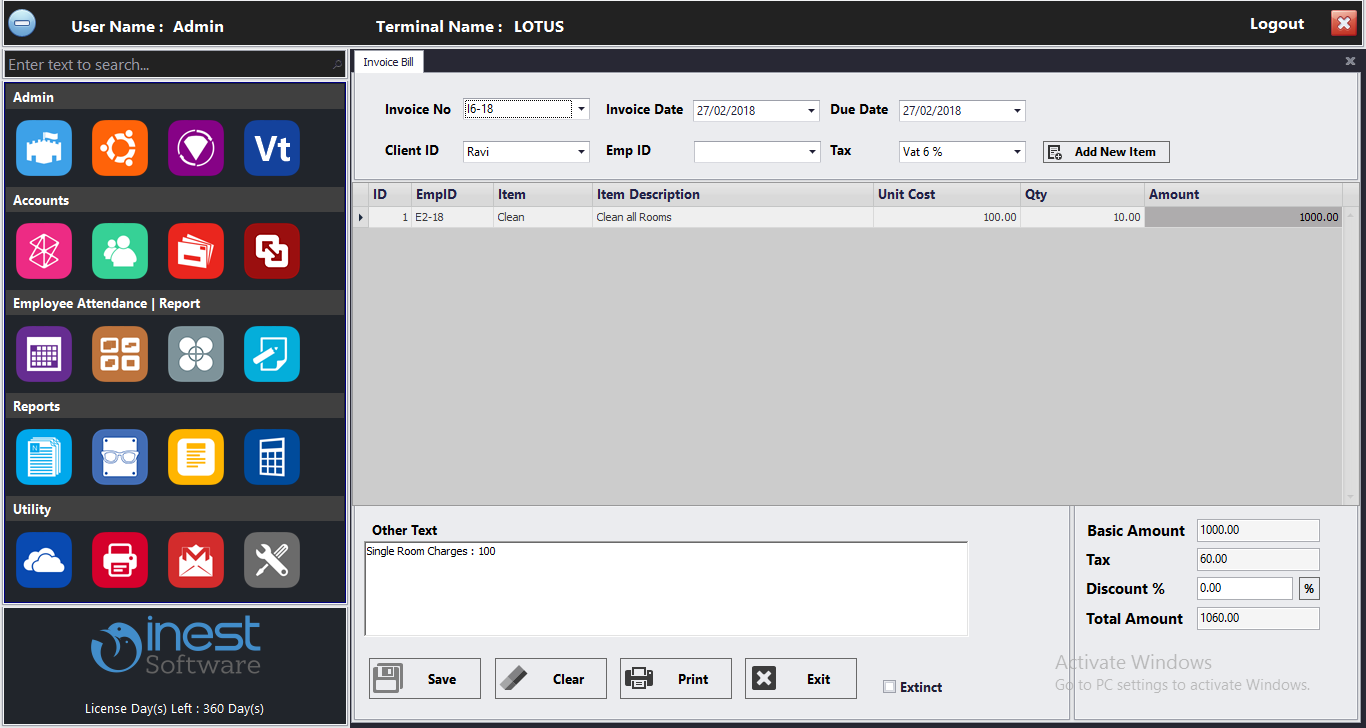The image size is (1366, 728).
Task: Expand the Invoice No dropdown
Action: click(582, 110)
